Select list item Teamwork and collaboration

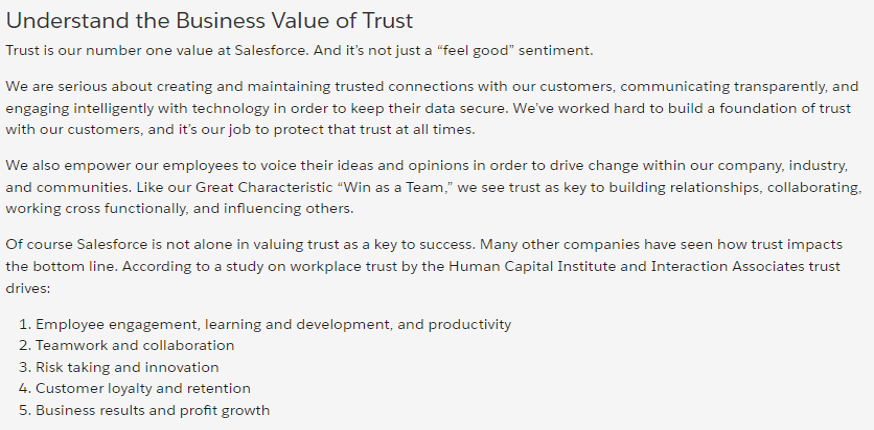135,345
